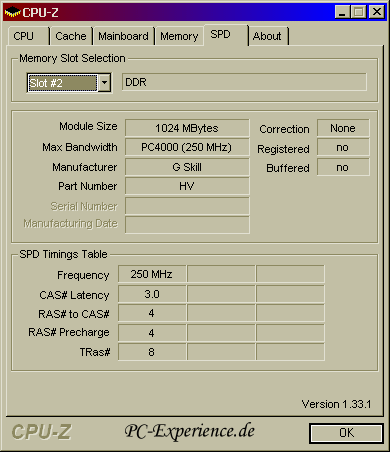Click the CPU-Z chip icon in title bar
Image resolution: width=390 pixels, height=452 pixels.
click(x=13, y=12)
